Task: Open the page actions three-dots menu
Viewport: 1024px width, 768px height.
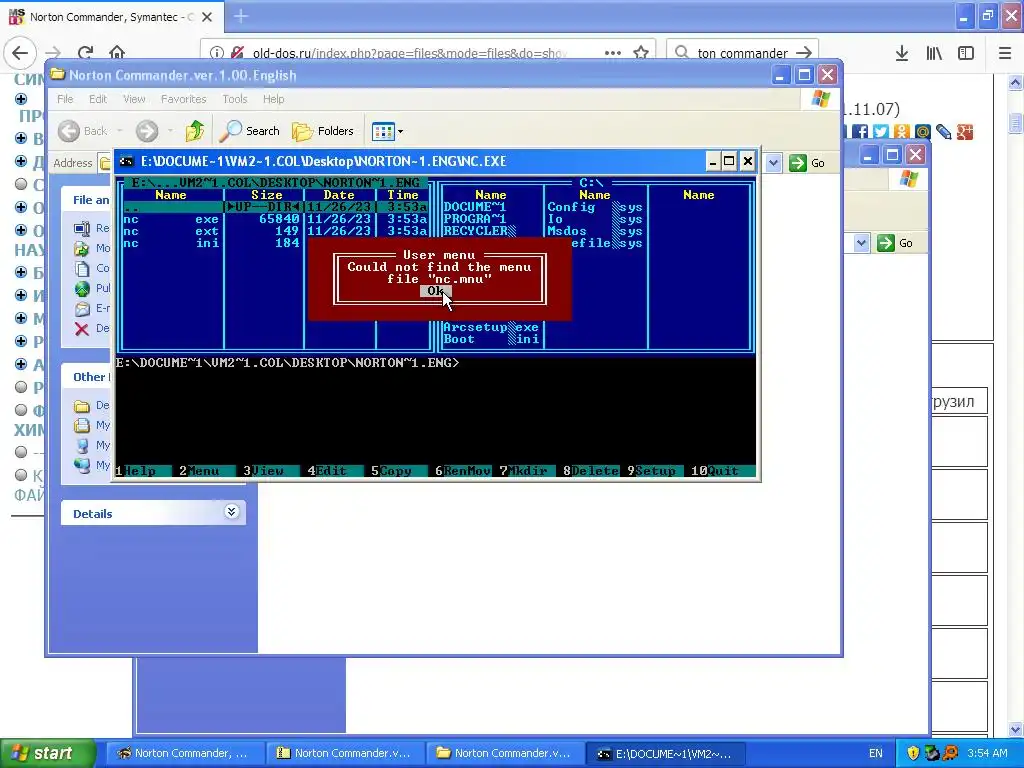Action: [613, 53]
